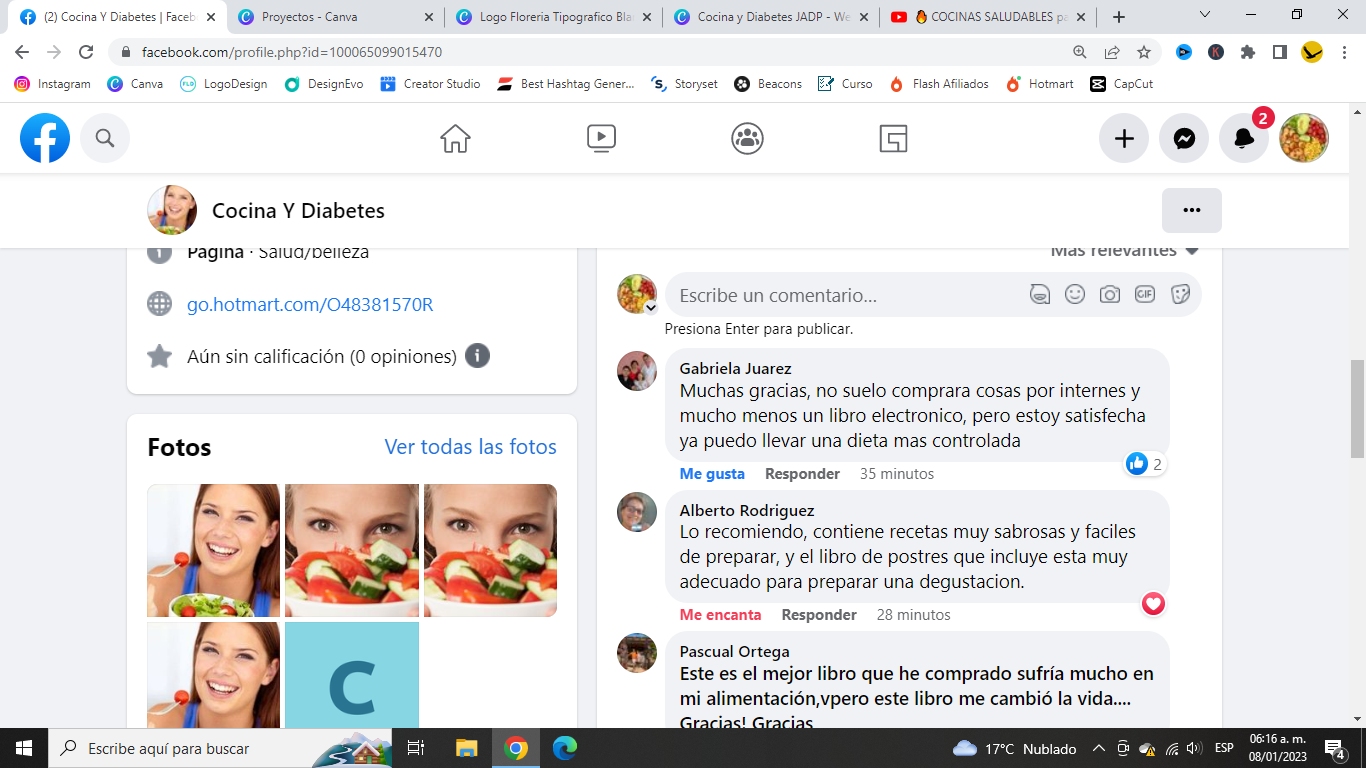Click the Facebook home icon

455,138
